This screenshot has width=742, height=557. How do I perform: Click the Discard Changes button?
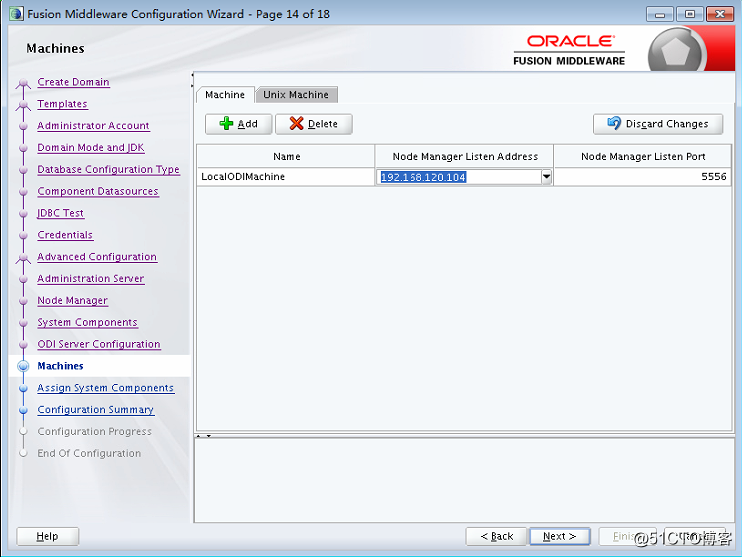(x=658, y=124)
